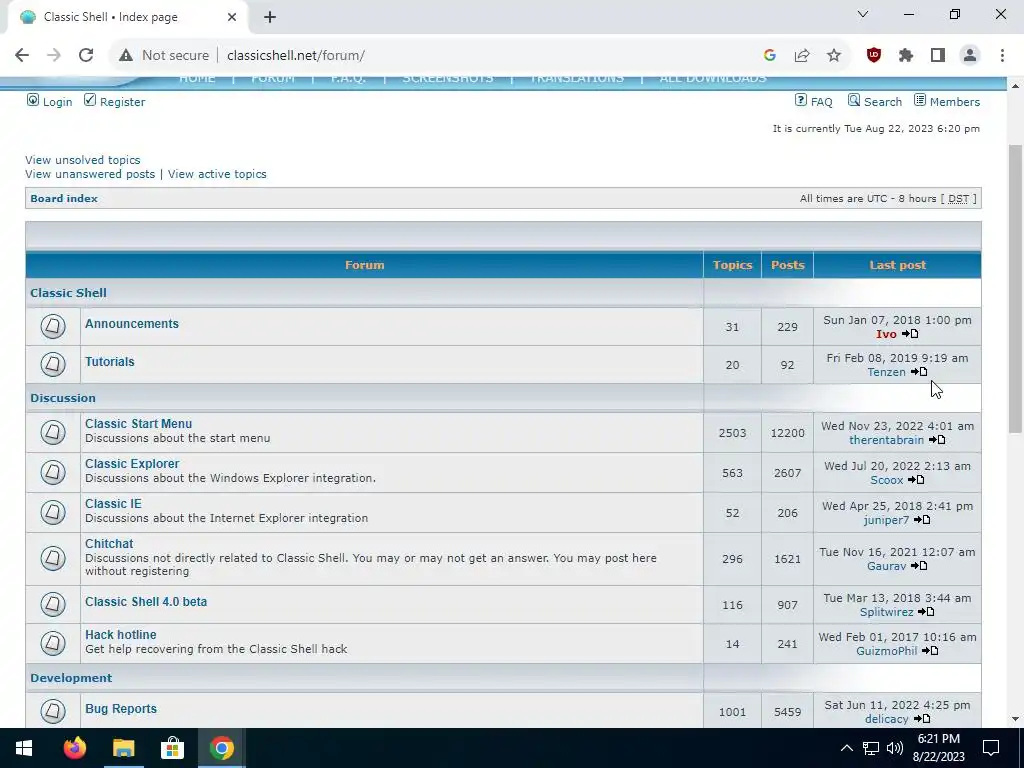Open the Development category heading
This screenshot has width=1024, height=768.
pyautogui.click(x=71, y=678)
